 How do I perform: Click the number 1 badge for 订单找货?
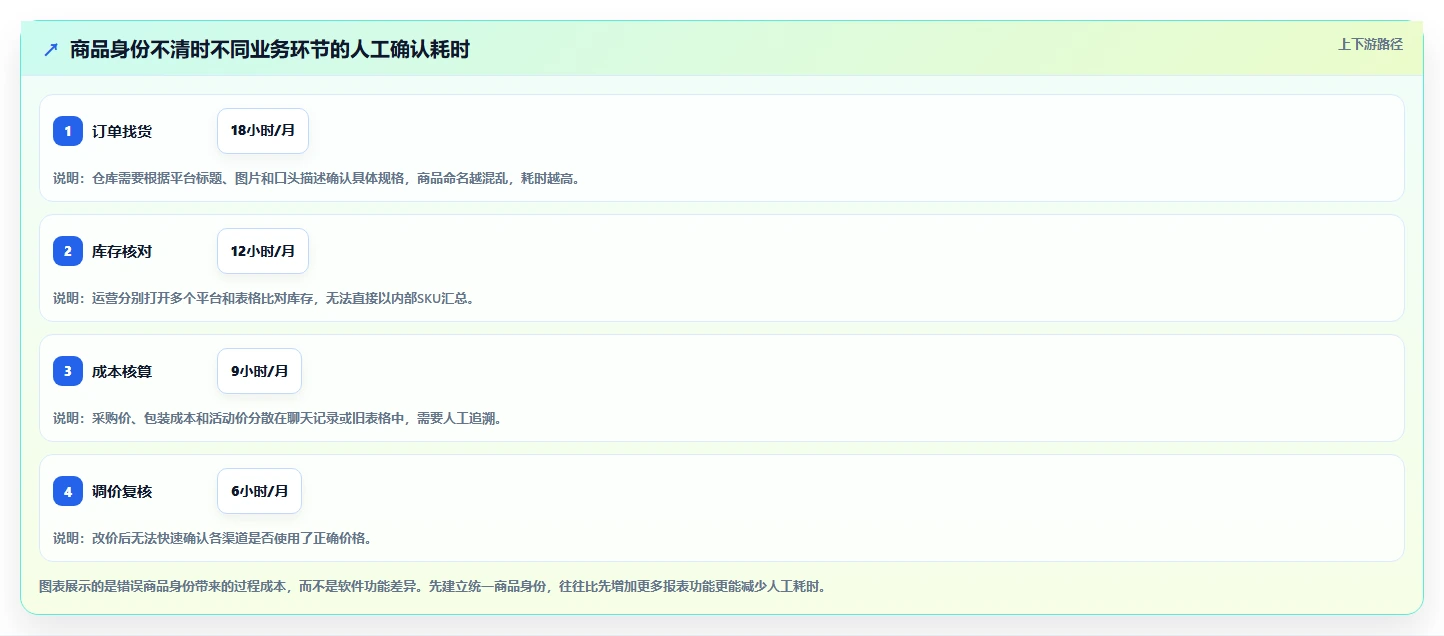(68, 131)
